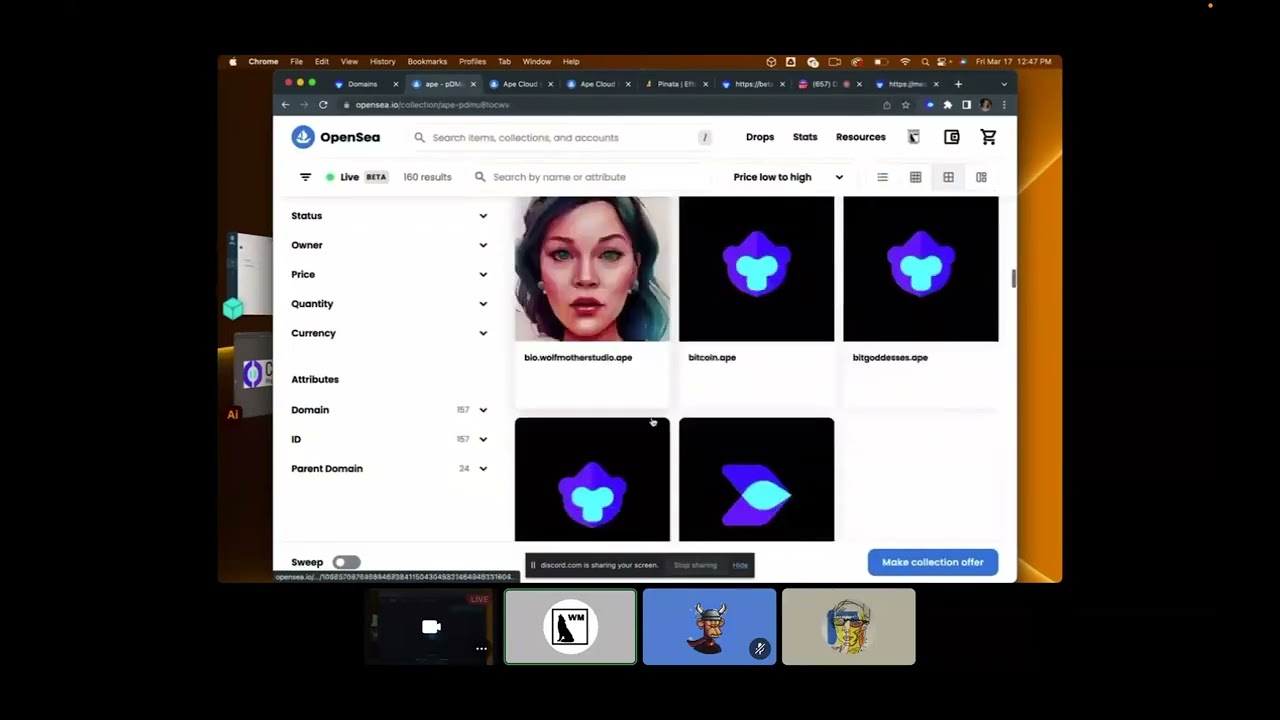Open the Resources link
Image resolution: width=1280 pixels, height=720 pixels.
pos(861,137)
